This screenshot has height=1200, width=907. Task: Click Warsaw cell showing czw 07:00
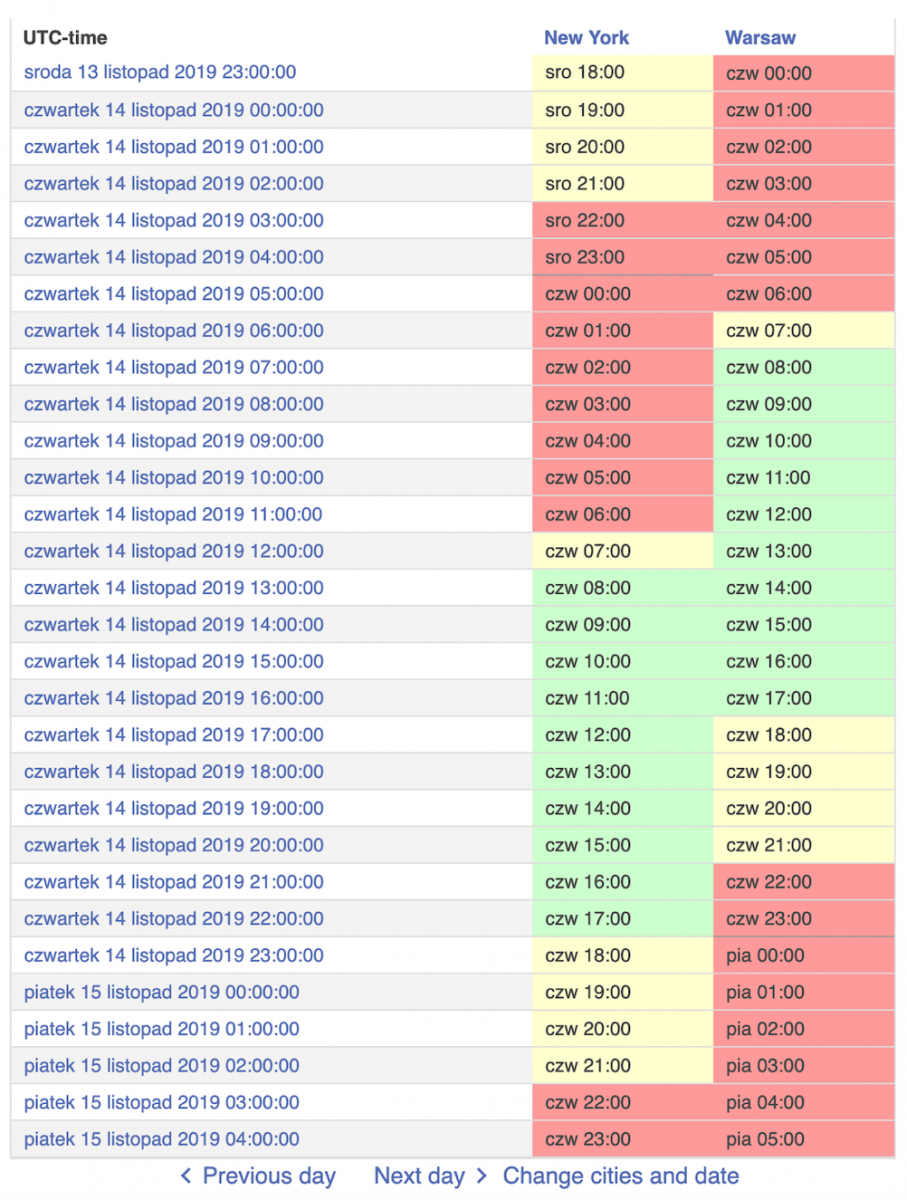click(x=769, y=331)
